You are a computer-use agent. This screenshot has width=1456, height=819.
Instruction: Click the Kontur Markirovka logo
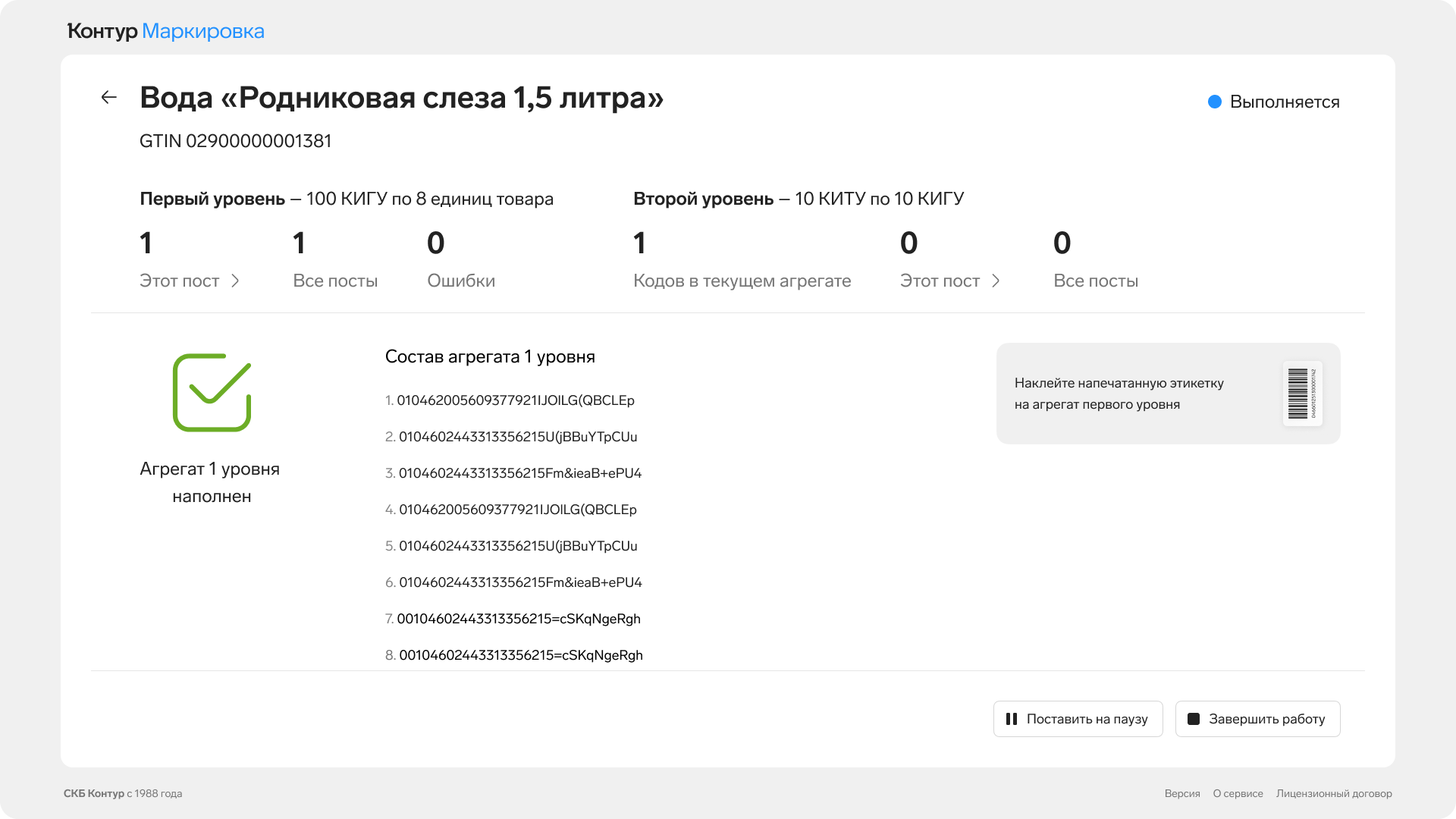(166, 31)
